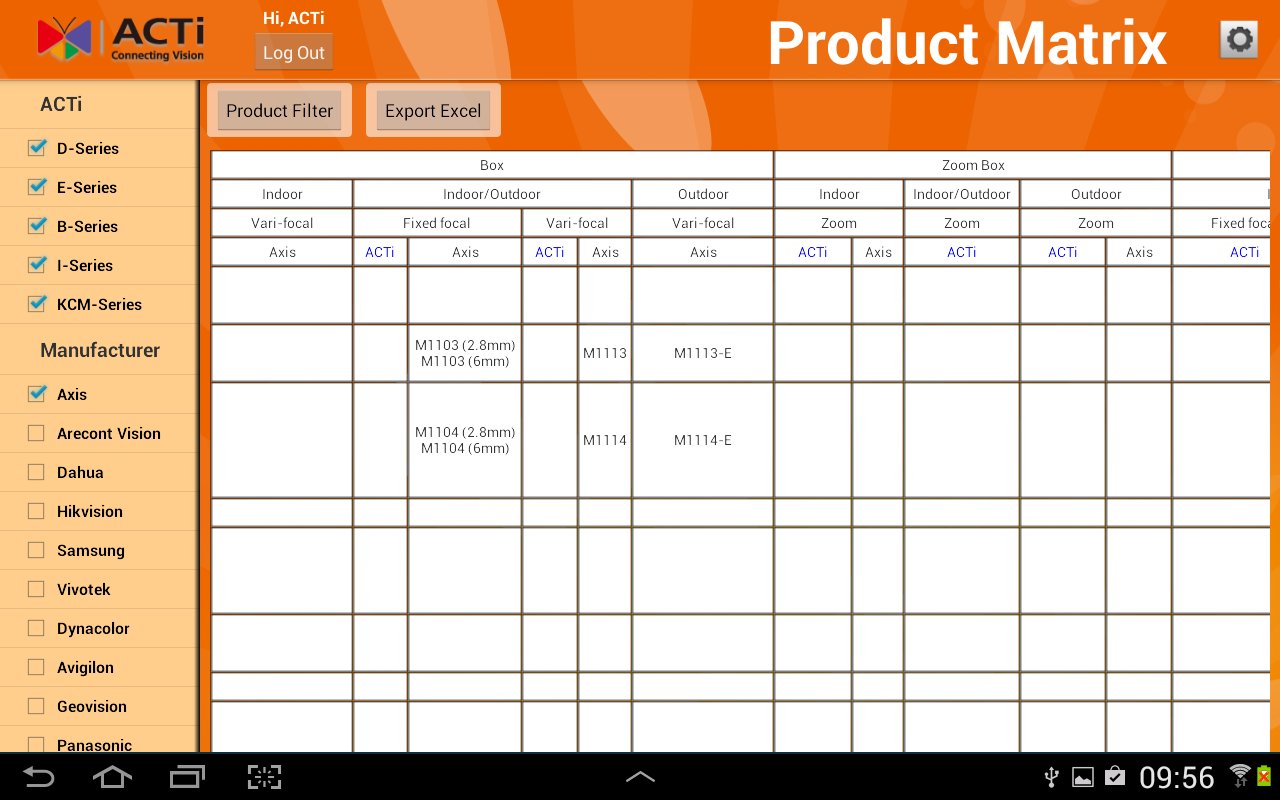The width and height of the screenshot is (1280, 800).
Task: Click the Box column group header
Action: tap(492, 165)
